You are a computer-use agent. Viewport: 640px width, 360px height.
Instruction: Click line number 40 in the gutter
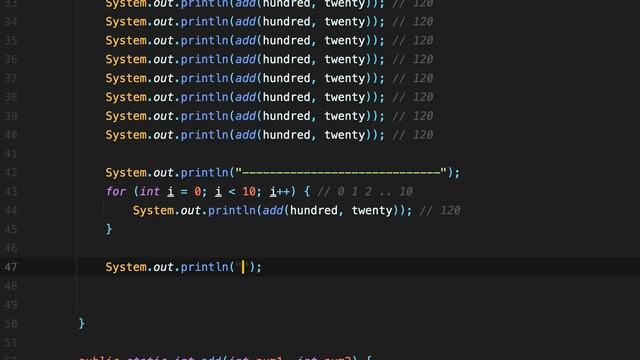[x=11, y=135]
